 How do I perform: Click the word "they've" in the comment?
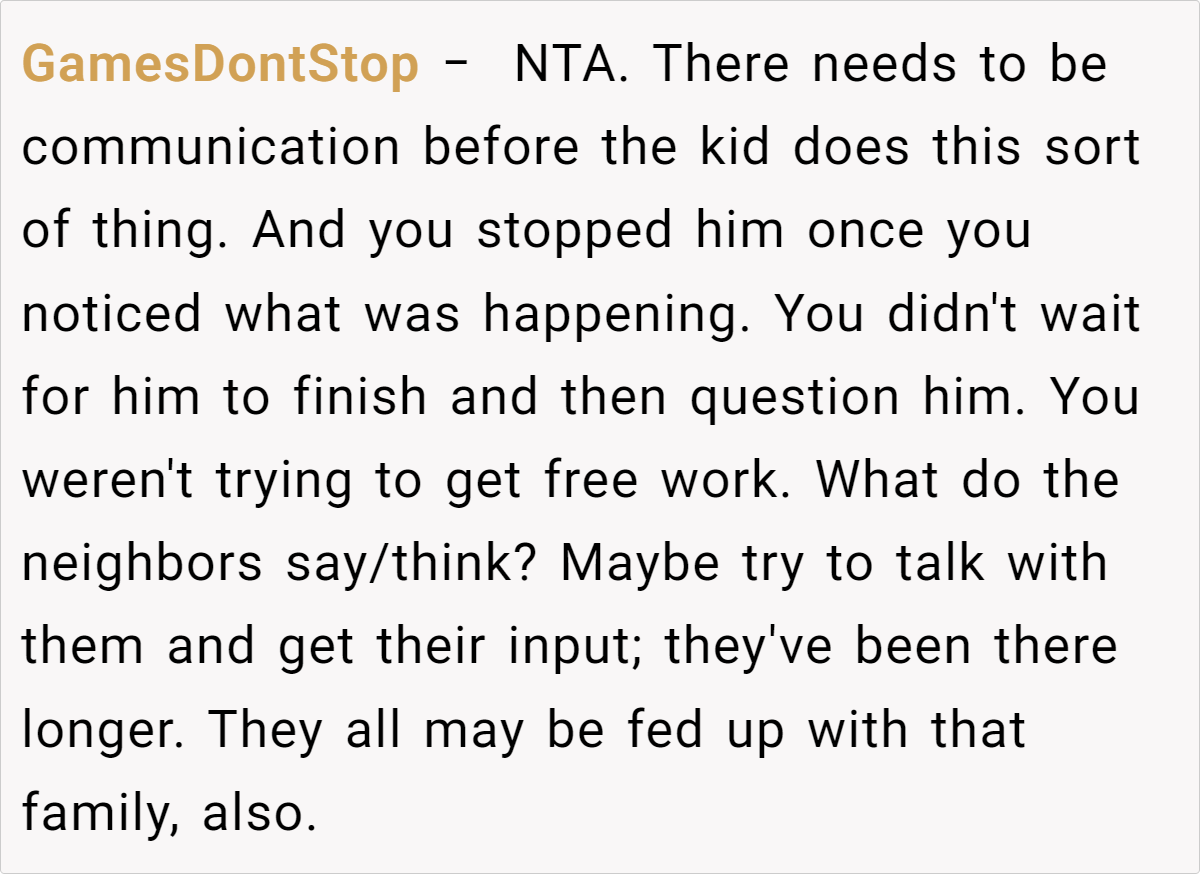[748, 646]
